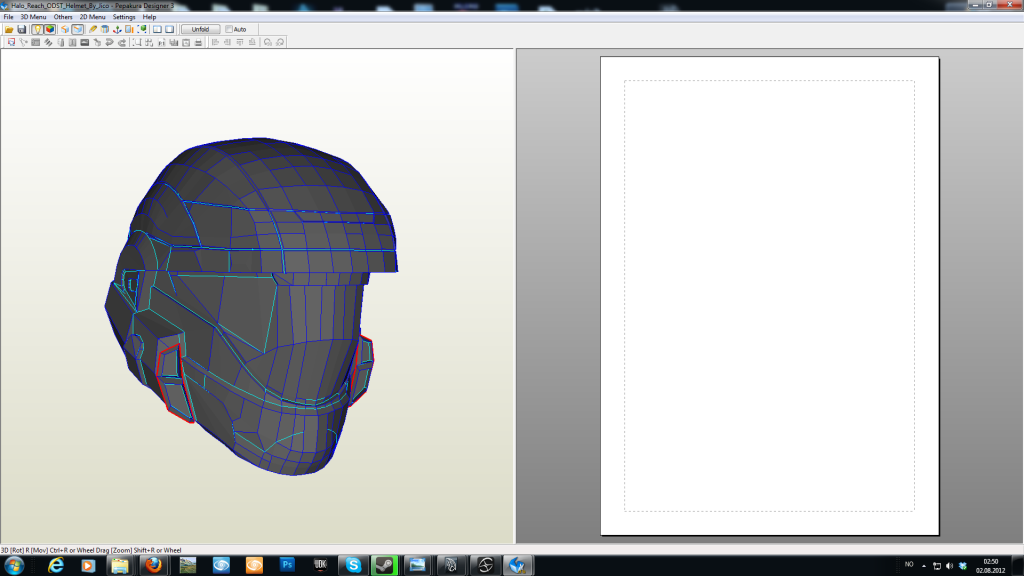Launch Internet Explorer from taskbar
The width and height of the screenshot is (1024, 576).
pyautogui.click(x=56, y=565)
